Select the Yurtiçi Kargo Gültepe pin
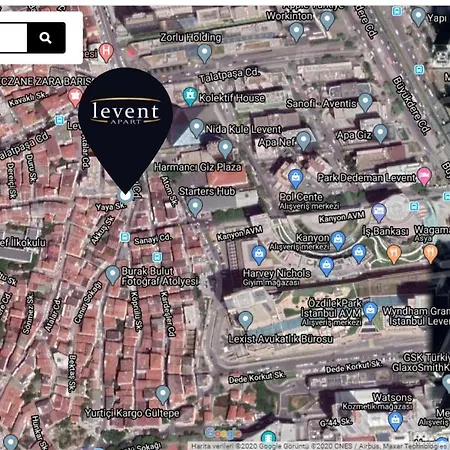This screenshot has height=450, width=450. [x=163, y=395]
